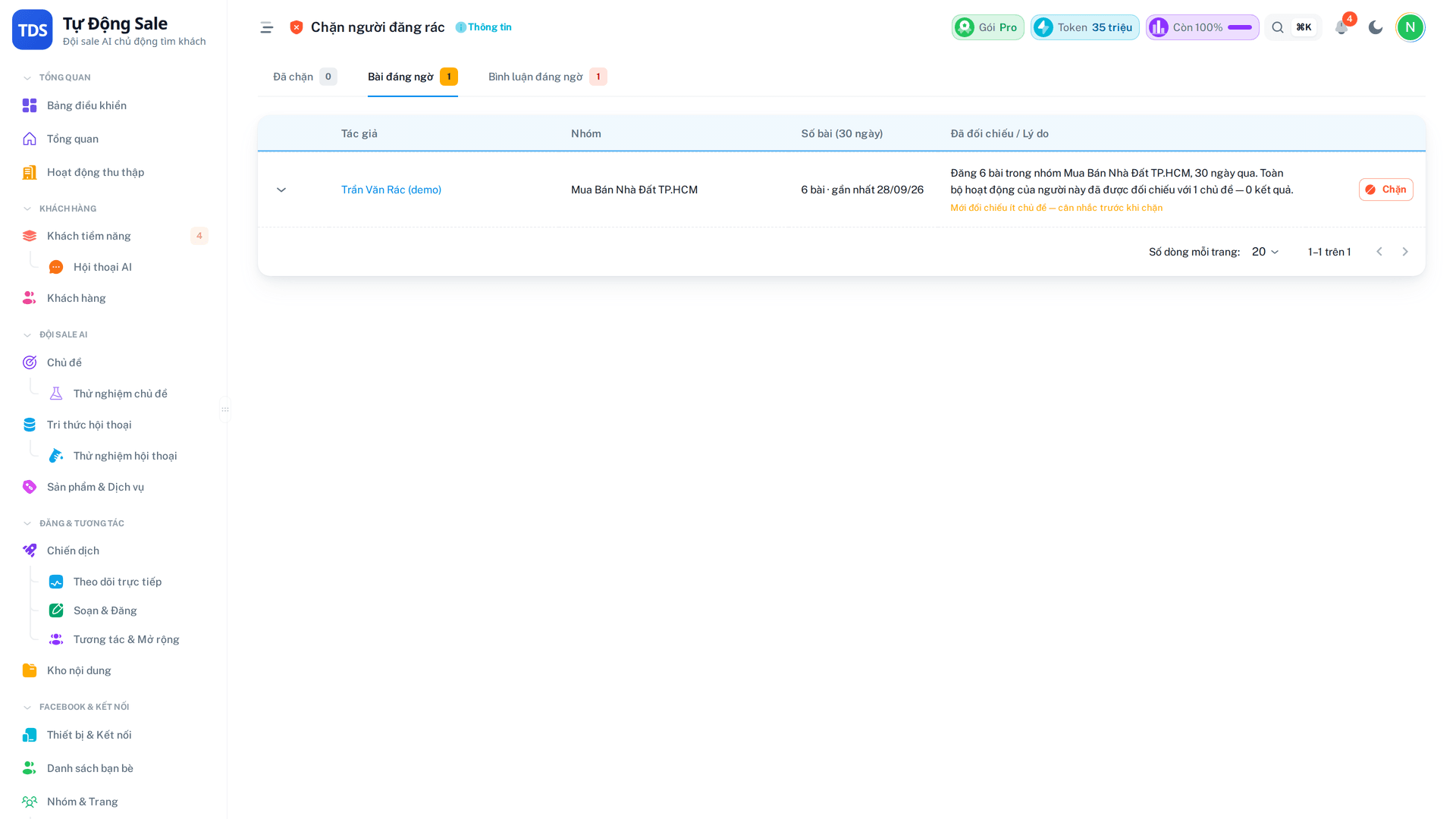Open Khách tiềm năng layers icon
Screen dimensions: 1456x819
point(30,236)
